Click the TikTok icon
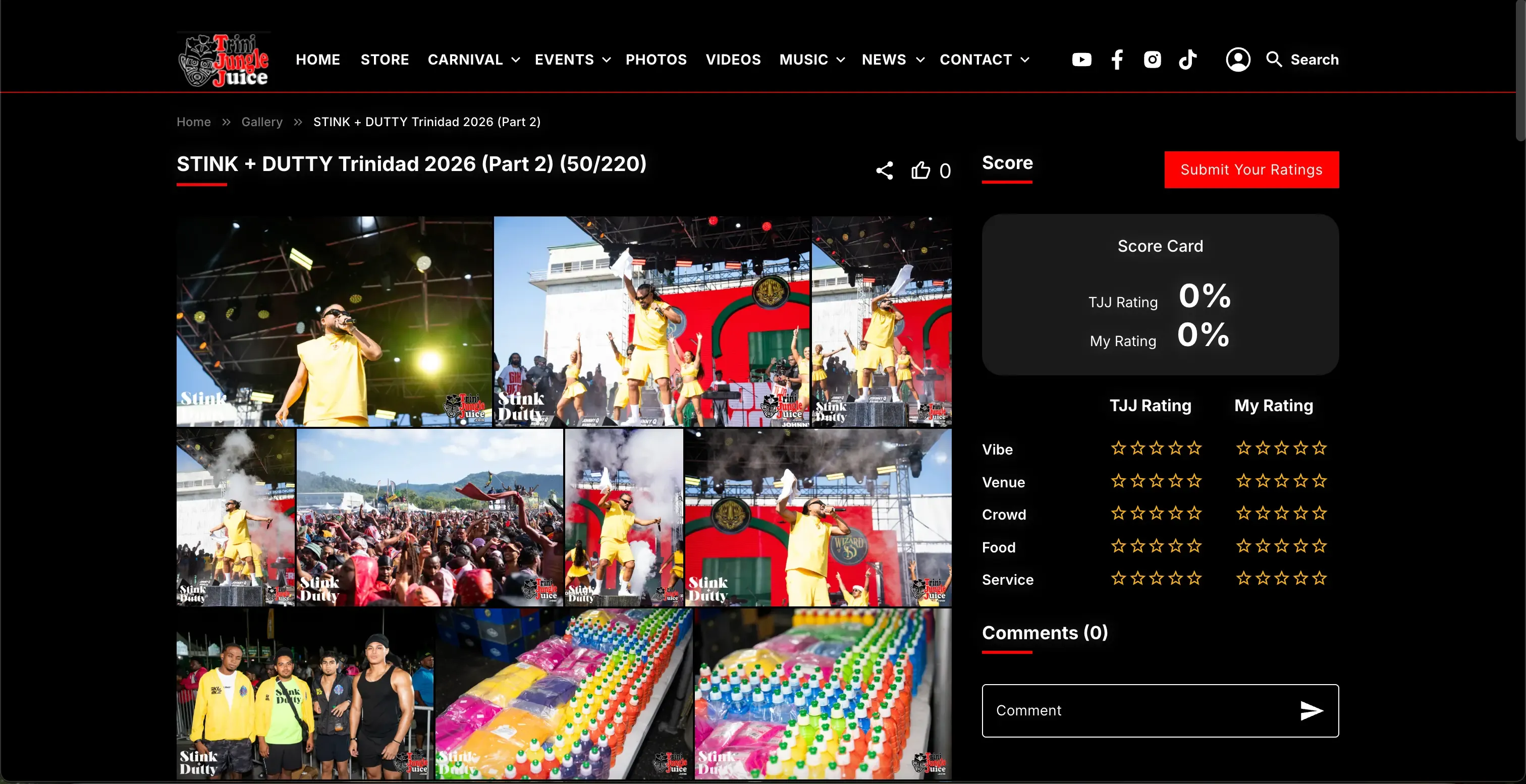1526x784 pixels. (x=1188, y=59)
